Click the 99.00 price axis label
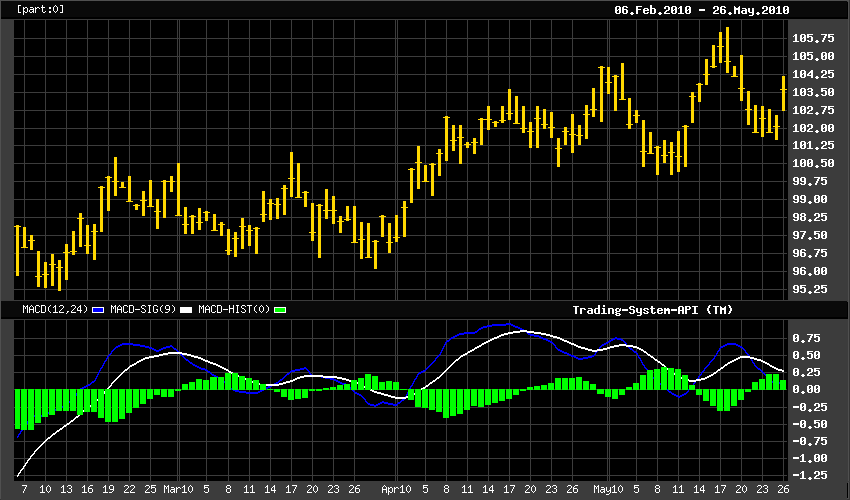The image size is (850, 500). pyautogui.click(x=810, y=199)
